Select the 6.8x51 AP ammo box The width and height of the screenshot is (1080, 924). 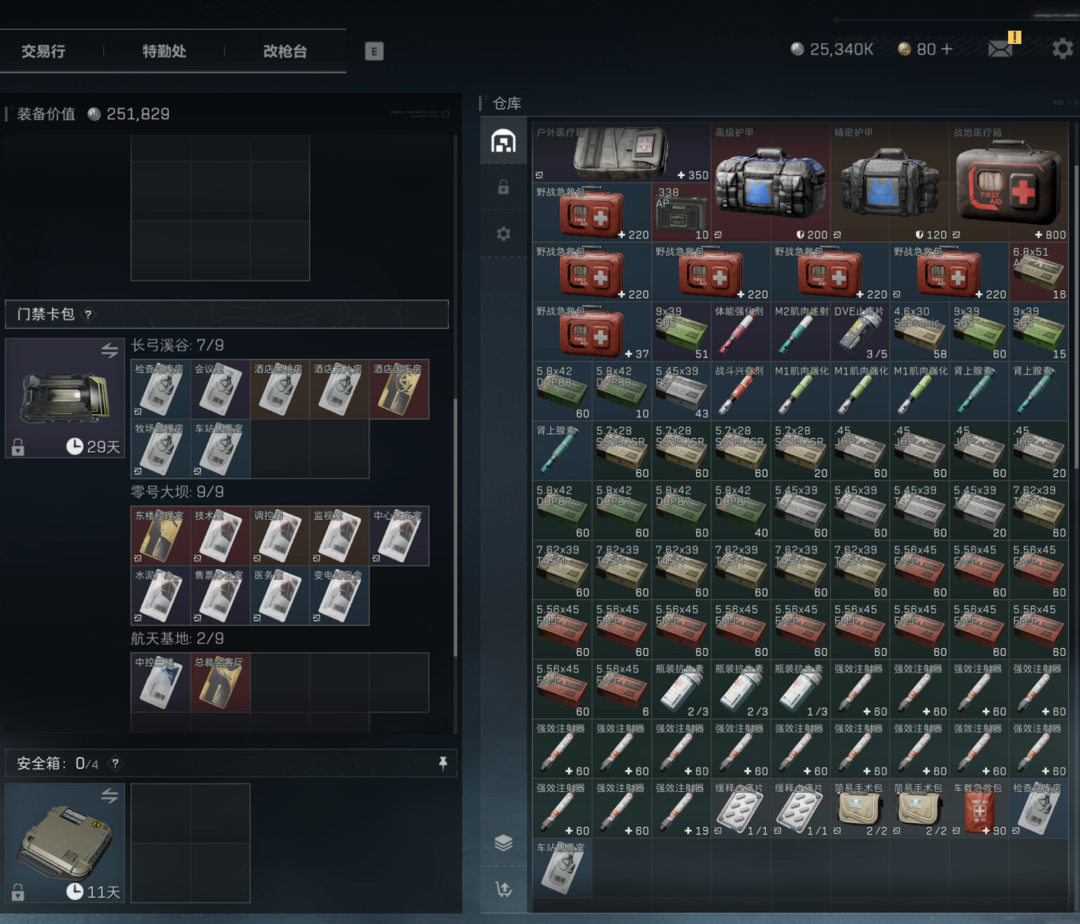(x=1039, y=272)
